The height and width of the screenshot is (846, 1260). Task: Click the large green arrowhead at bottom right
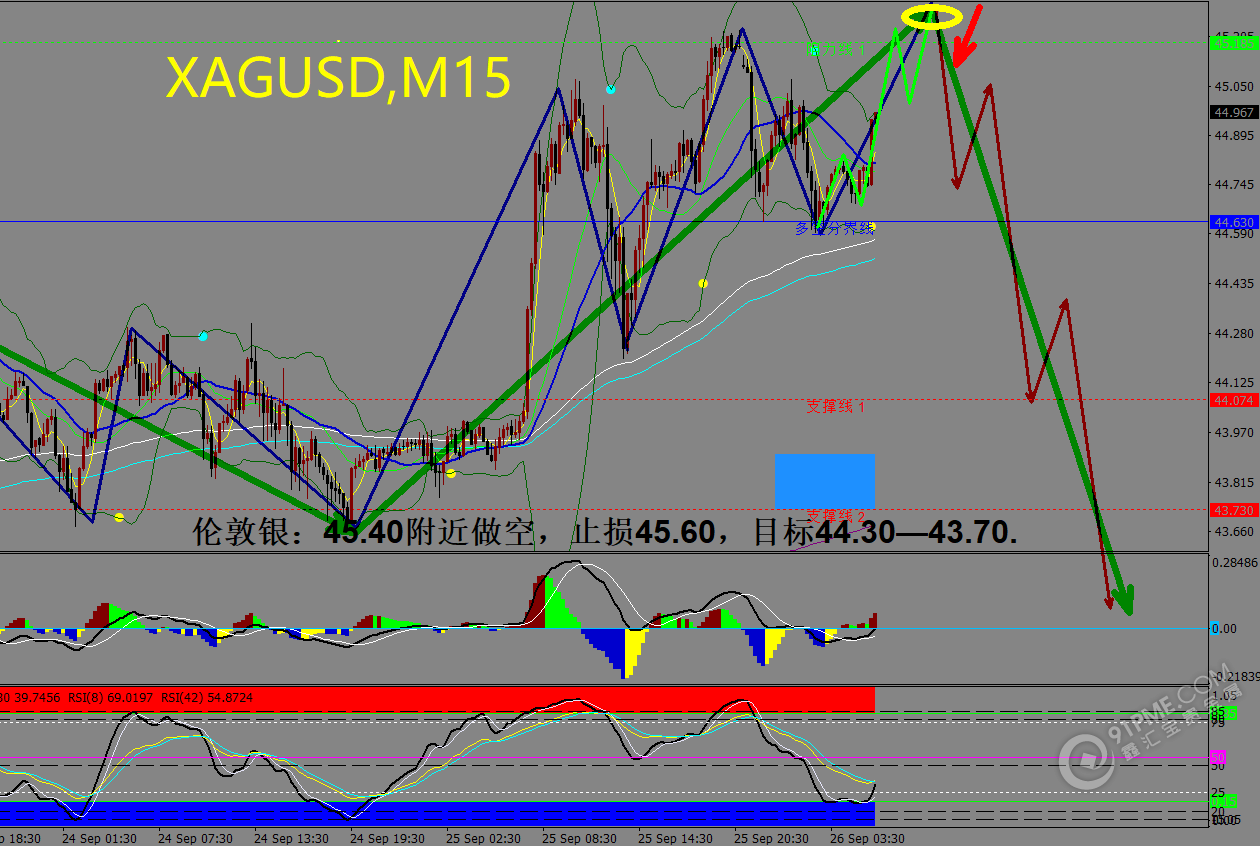1123,599
